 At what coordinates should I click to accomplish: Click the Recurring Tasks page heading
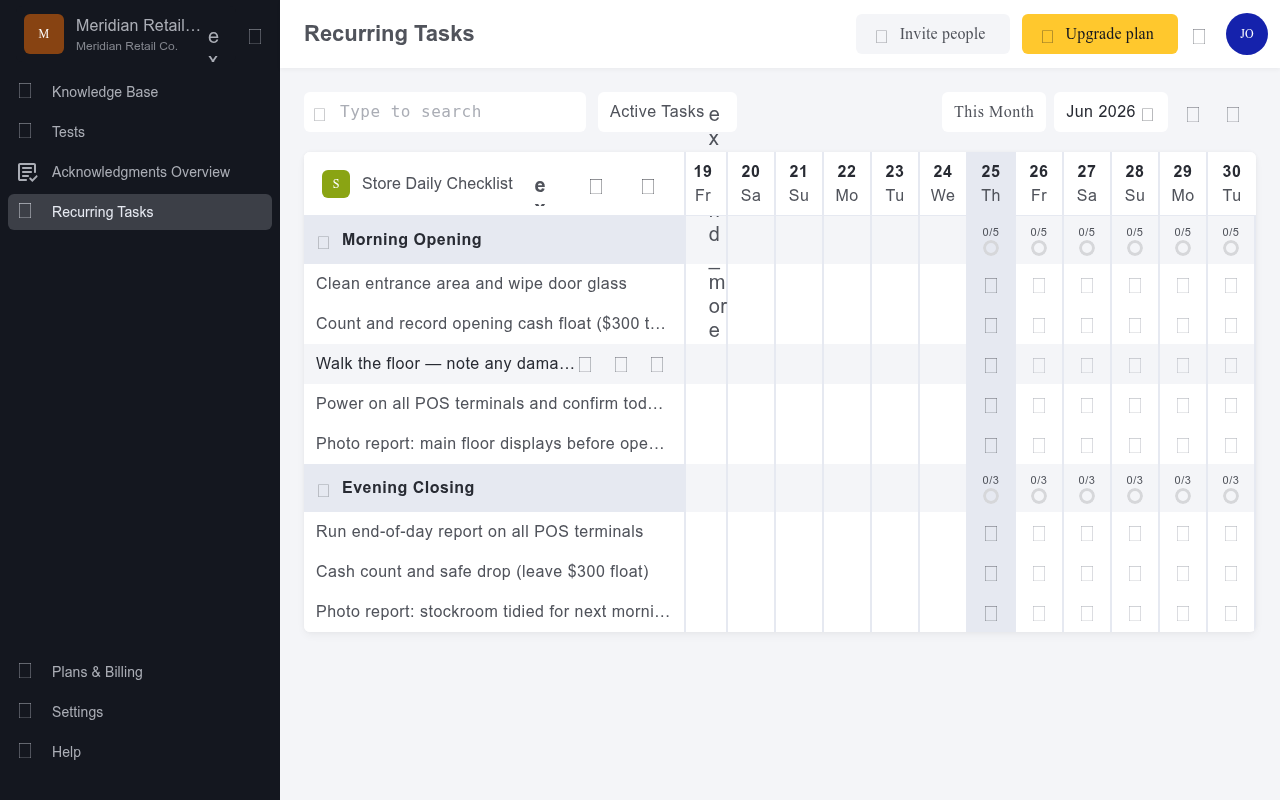click(x=389, y=34)
